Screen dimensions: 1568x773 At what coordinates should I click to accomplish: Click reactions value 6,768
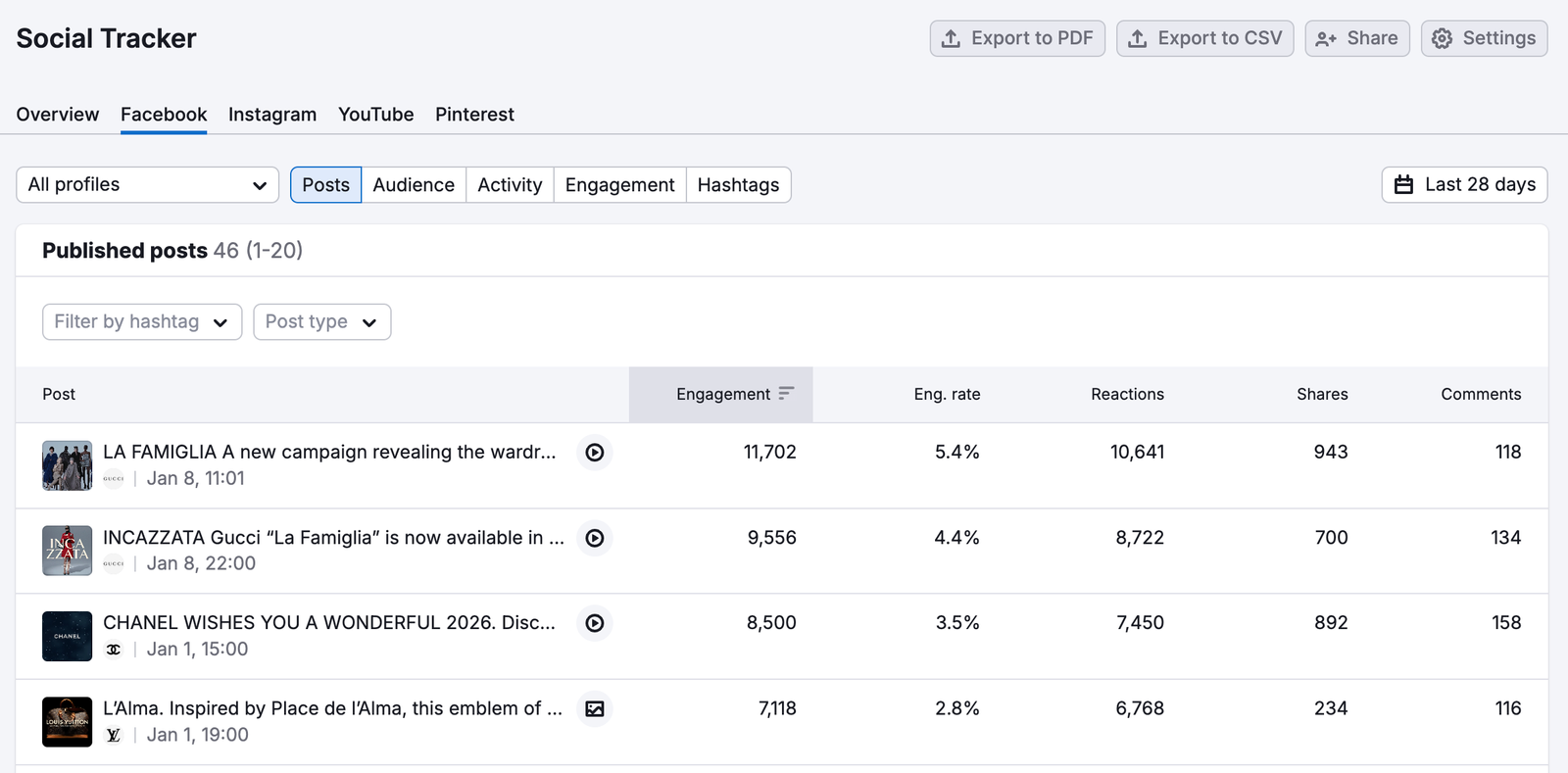1140,708
